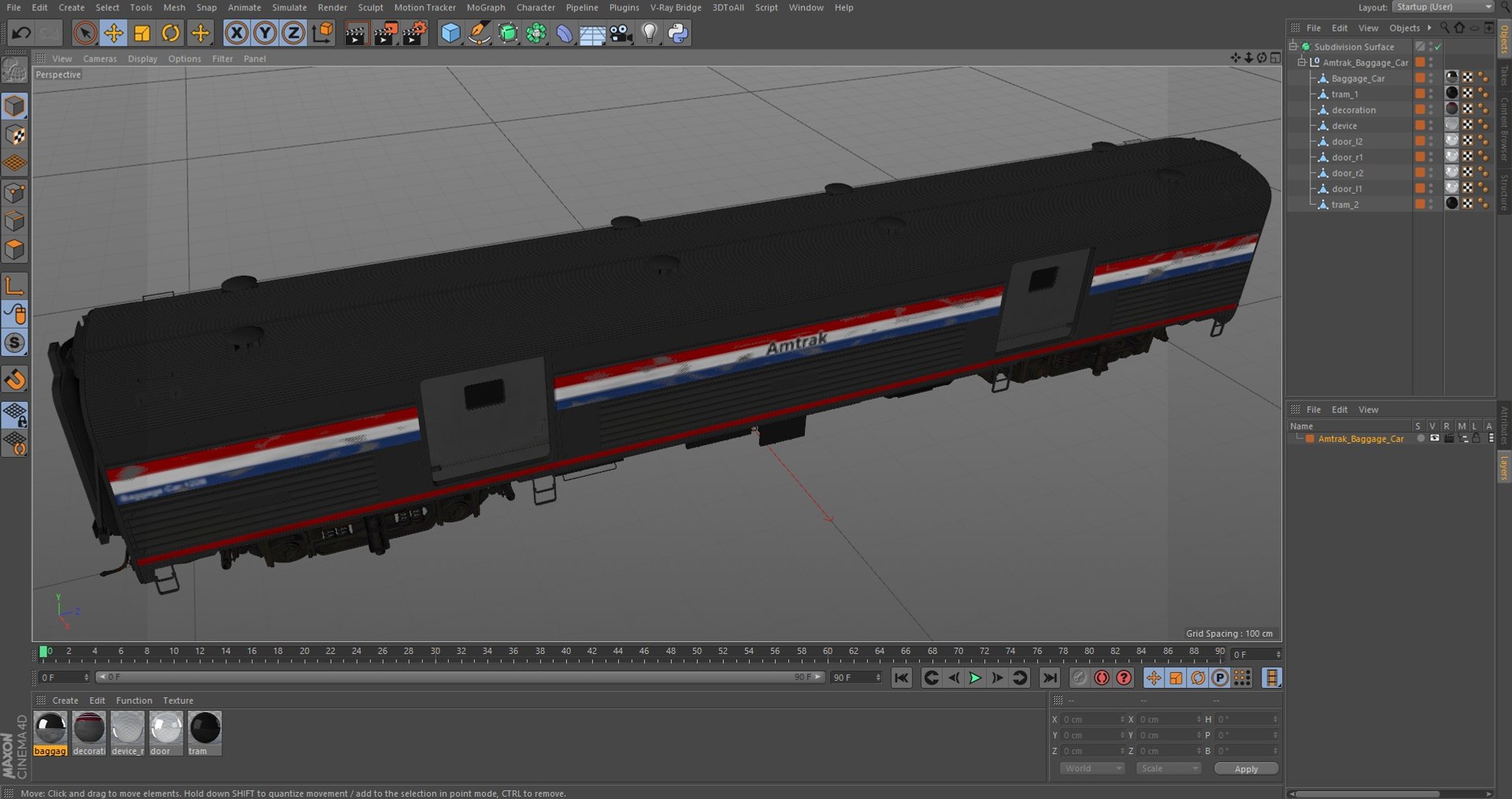Select decoration object in tree
Screen dimensions: 1512x799
(1354, 110)
